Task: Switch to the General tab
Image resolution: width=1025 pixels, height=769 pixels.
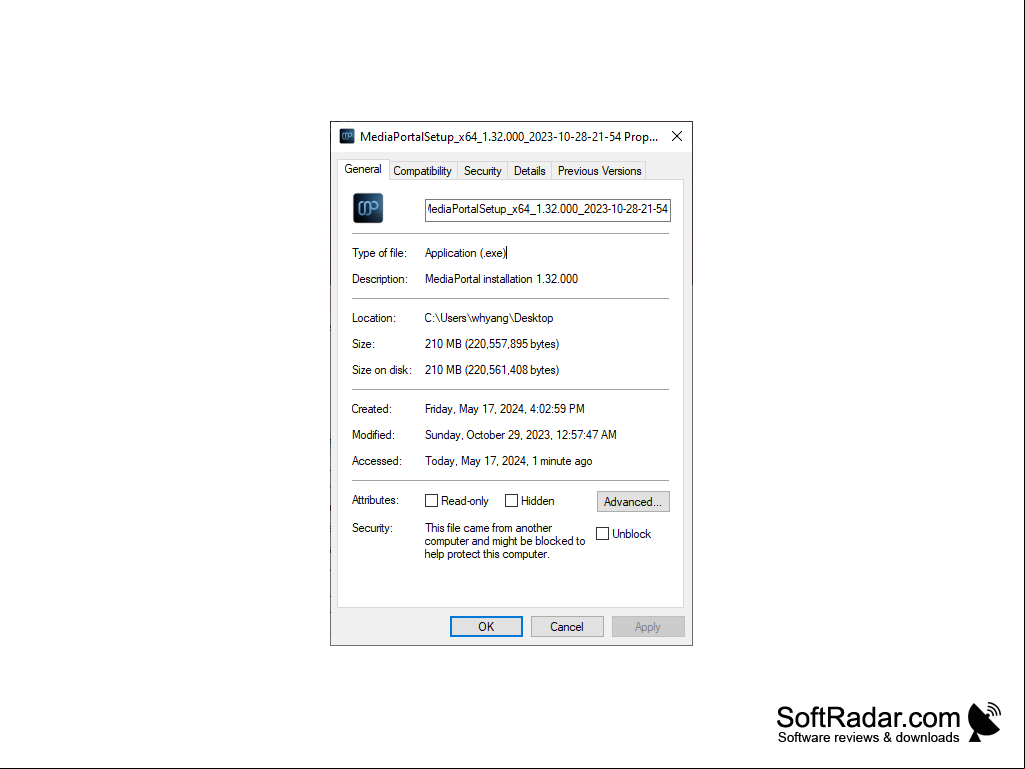Action: [x=363, y=169]
